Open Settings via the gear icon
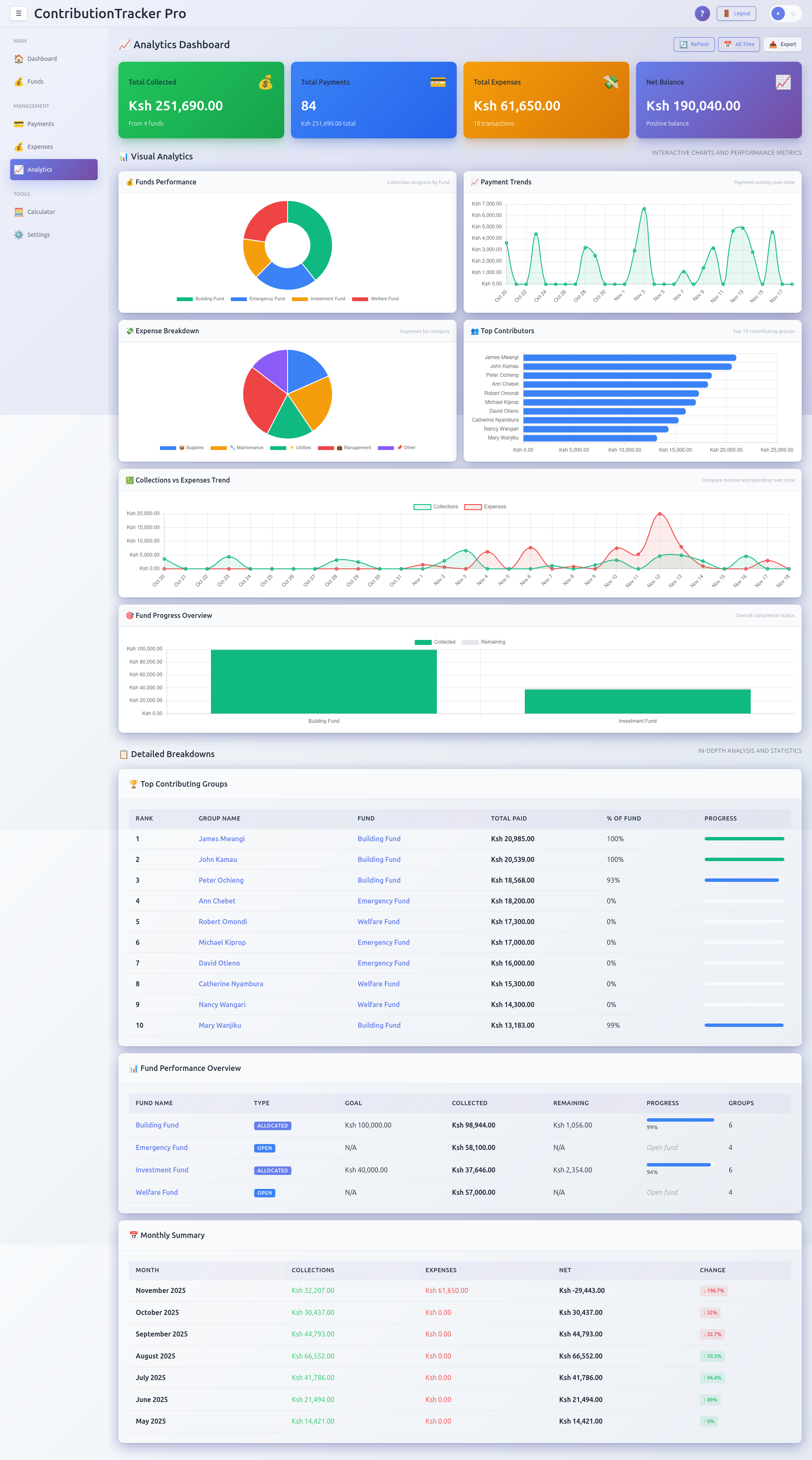 [x=19, y=234]
